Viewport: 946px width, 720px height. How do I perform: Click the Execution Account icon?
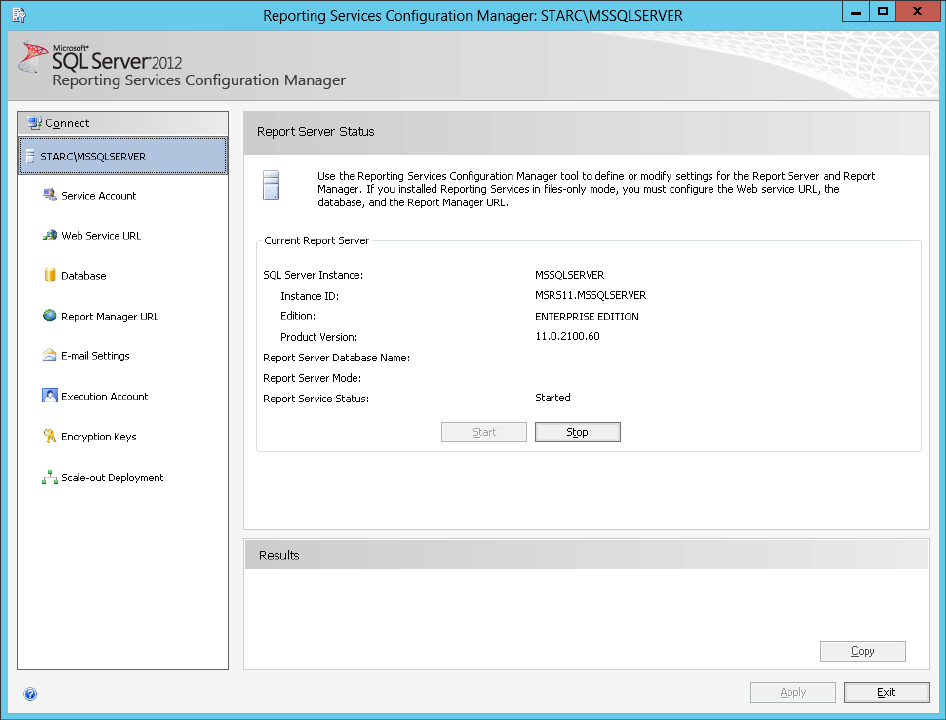pos(49,395)
